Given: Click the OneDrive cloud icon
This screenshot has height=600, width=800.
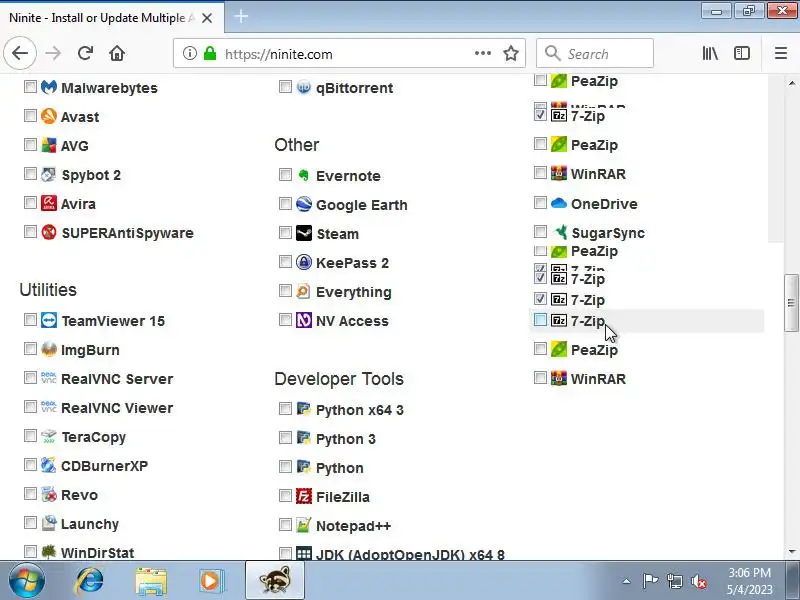Looking at the screenshot, I should 559,203.
